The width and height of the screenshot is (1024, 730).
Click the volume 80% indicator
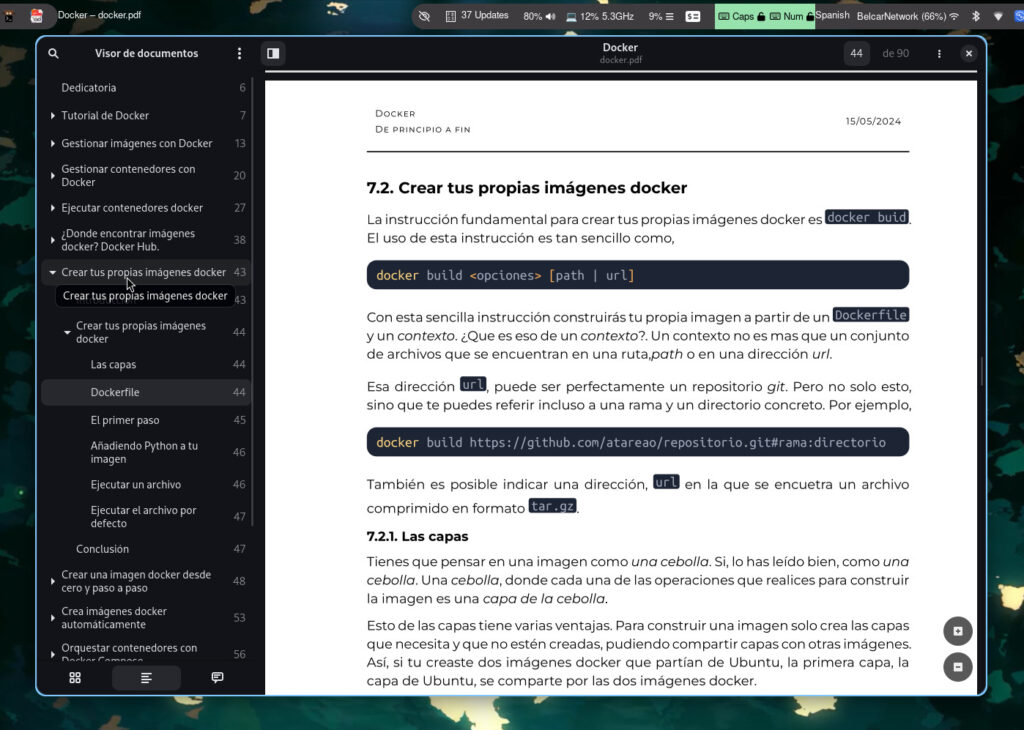pos(539,16)
